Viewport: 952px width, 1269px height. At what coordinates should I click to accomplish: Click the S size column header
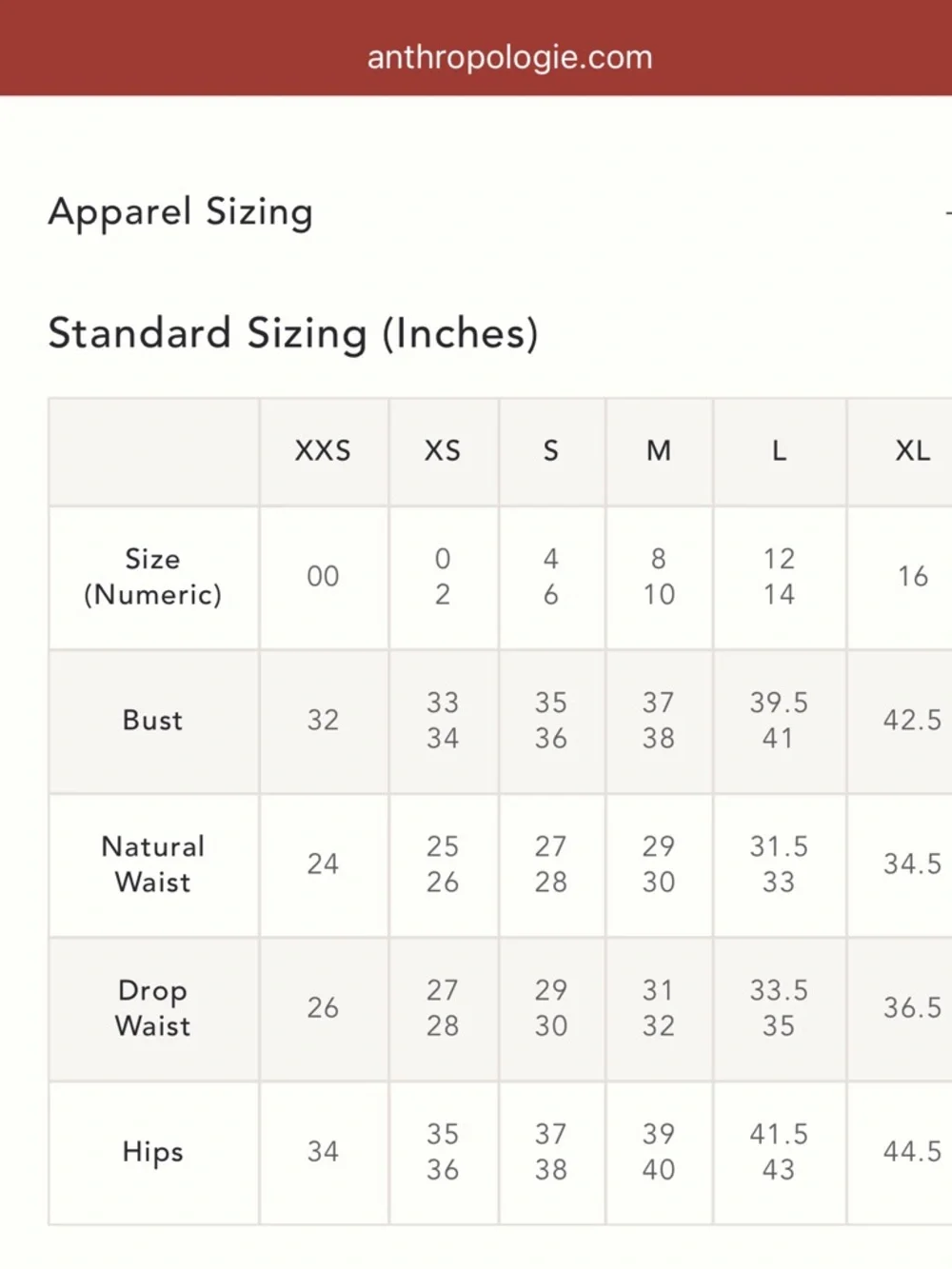tap(551, 450)
